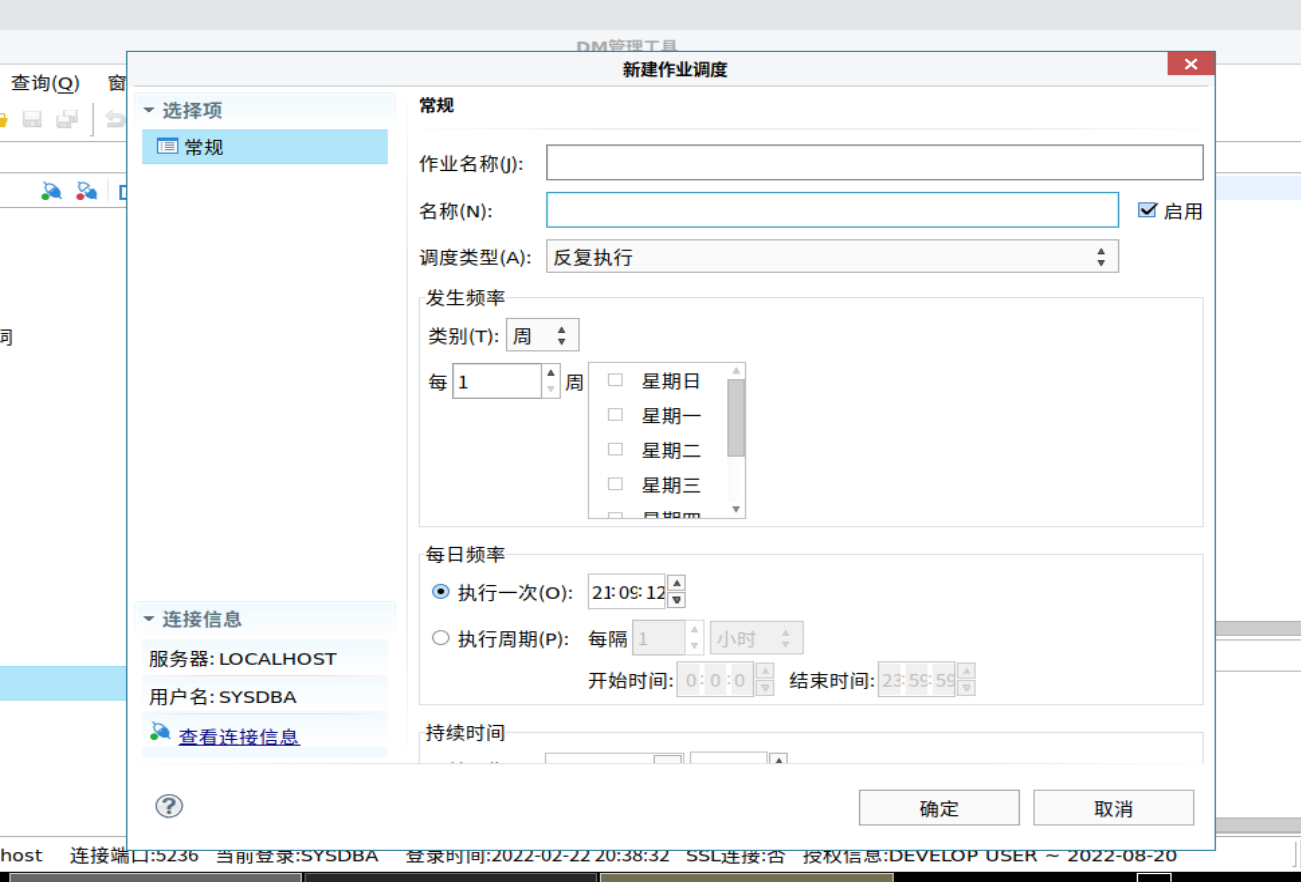Click the weekday list scrollbar thumb
The width and height of the screenshot is (1301, 882).
pyautogui.click(x=736, y=418)
